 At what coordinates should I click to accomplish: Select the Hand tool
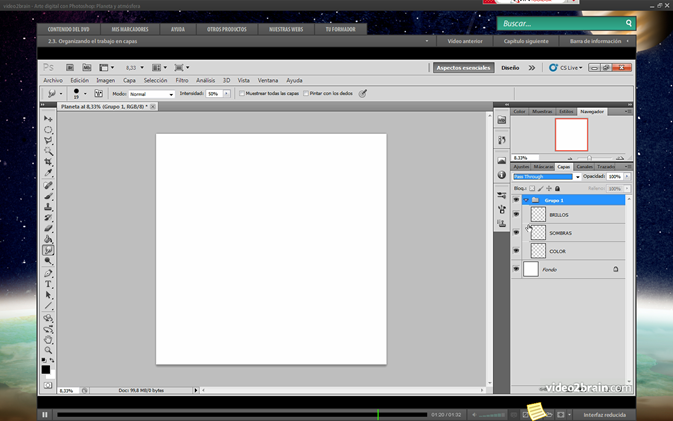[48, 340]
